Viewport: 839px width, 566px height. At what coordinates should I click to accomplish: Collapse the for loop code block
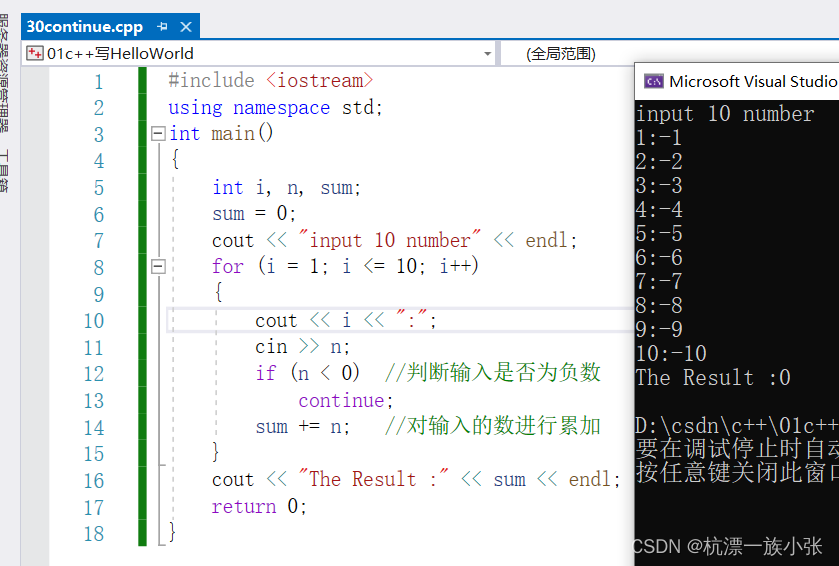pos(158,266)
